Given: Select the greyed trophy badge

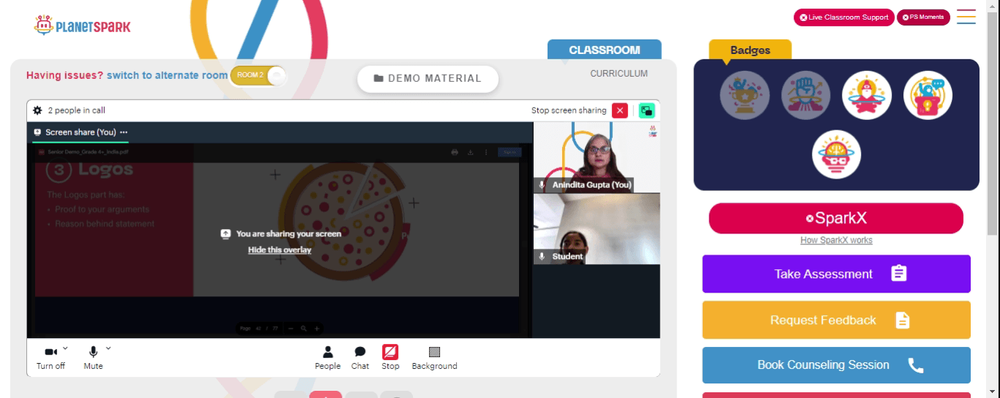Looking at the screenshot, I should [744, 96].
